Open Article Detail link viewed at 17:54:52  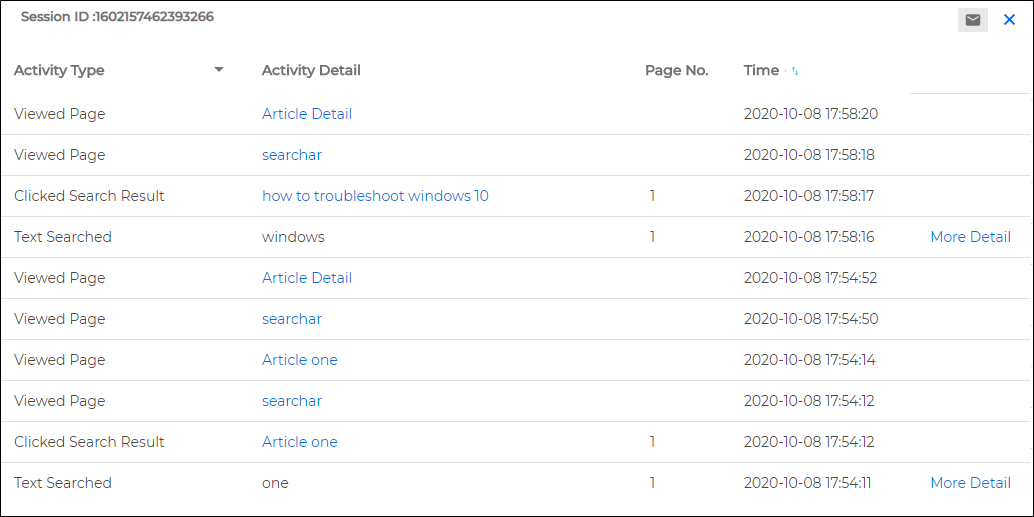coord(307,278)
